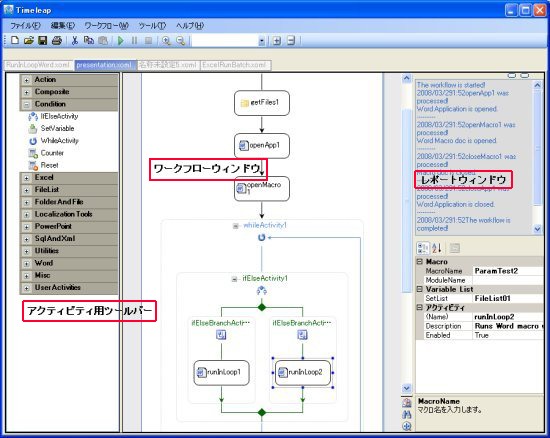The height and width of the screenshot is (438, 550).
Task: Click the Cut scissors icon
Action: pos(75,40)
